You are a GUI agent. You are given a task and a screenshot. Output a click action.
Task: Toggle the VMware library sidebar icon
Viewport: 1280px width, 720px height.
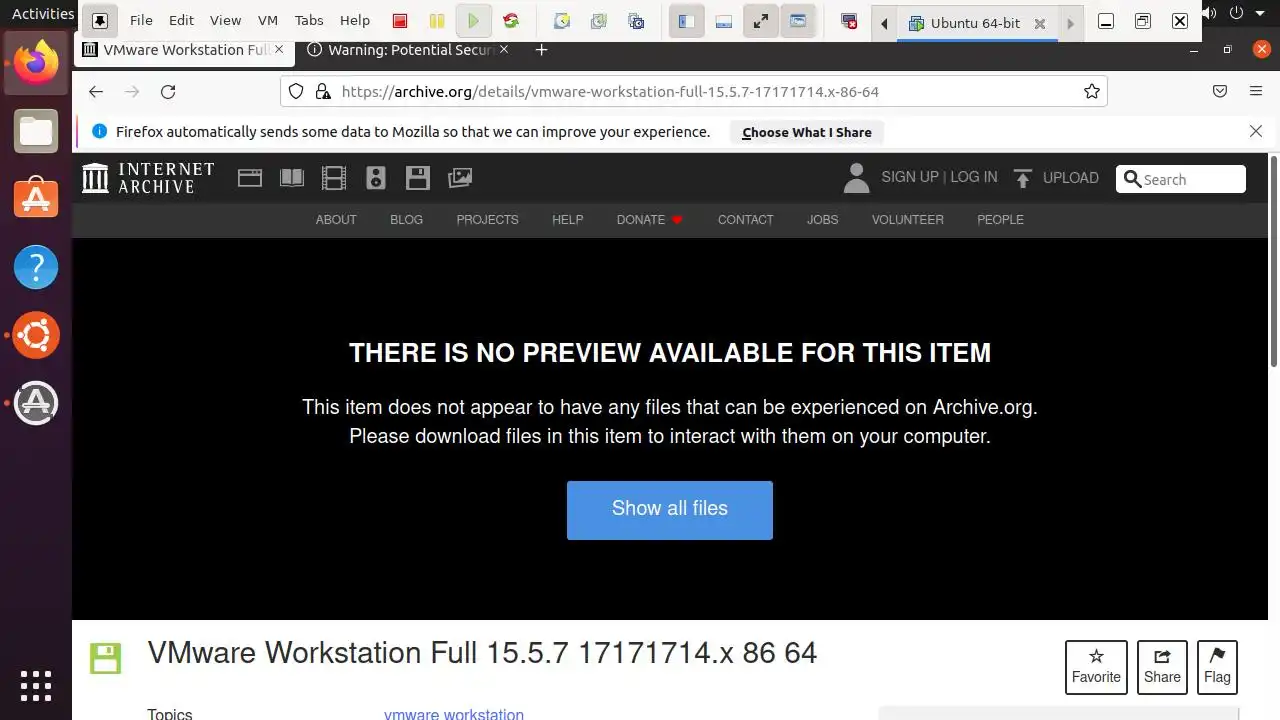tap(686, 21)
